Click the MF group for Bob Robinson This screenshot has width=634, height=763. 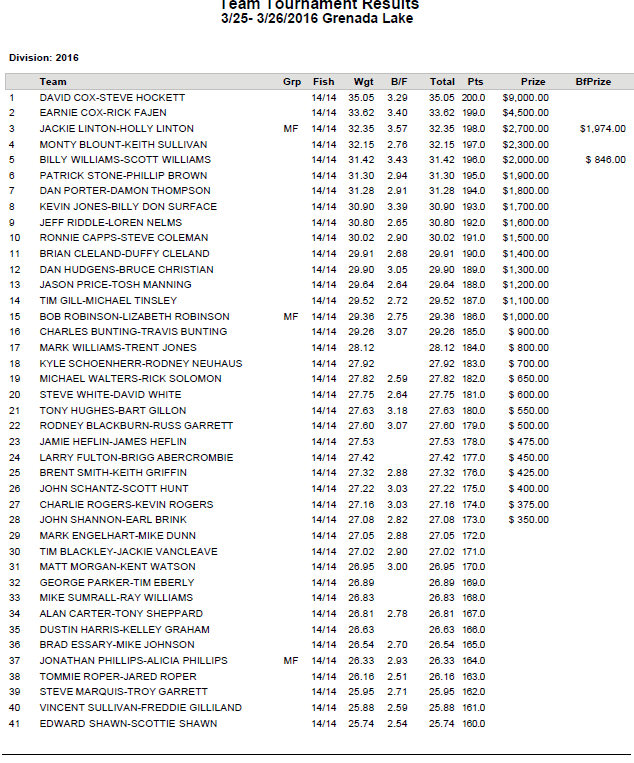290,317
